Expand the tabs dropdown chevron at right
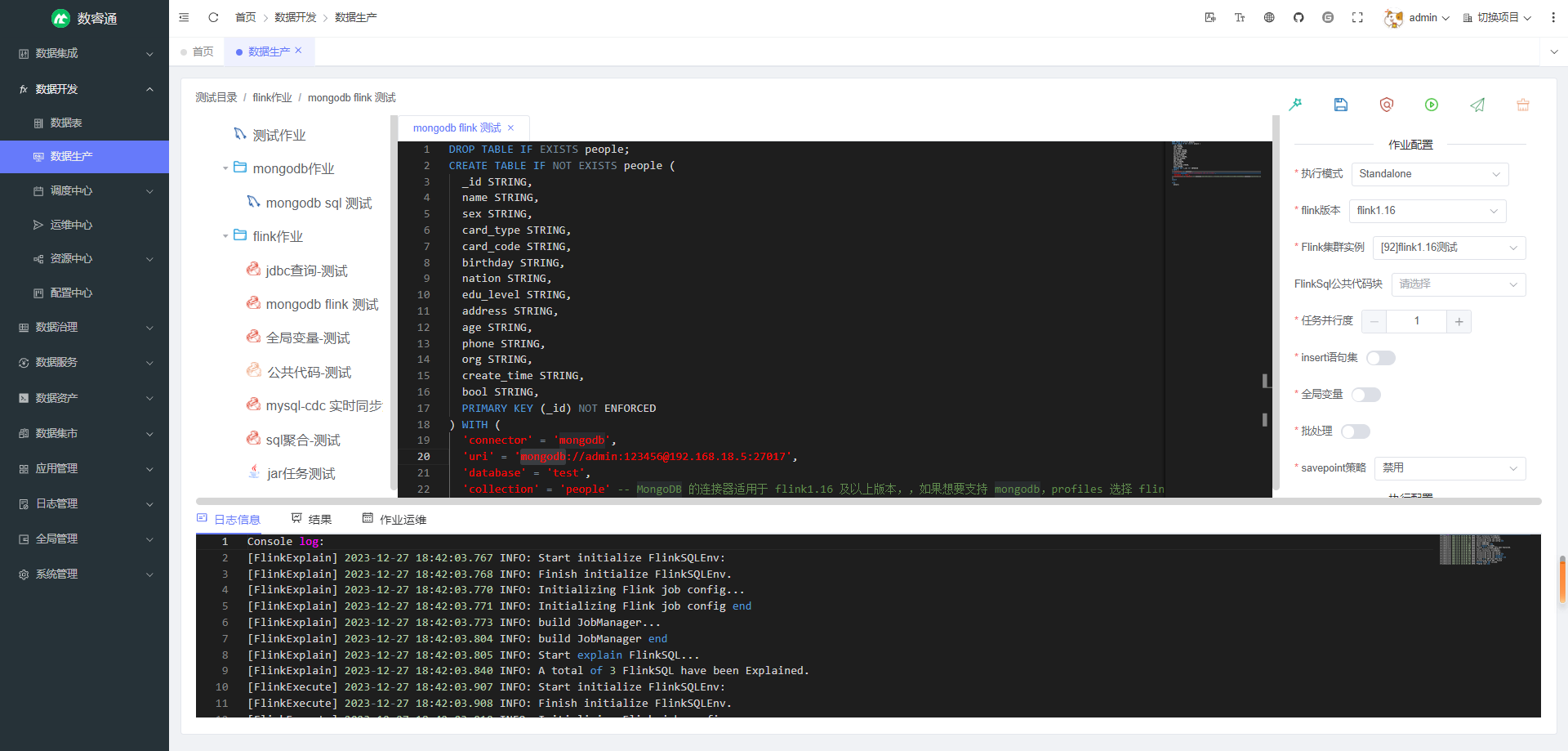 click(x=1553, y=51)
